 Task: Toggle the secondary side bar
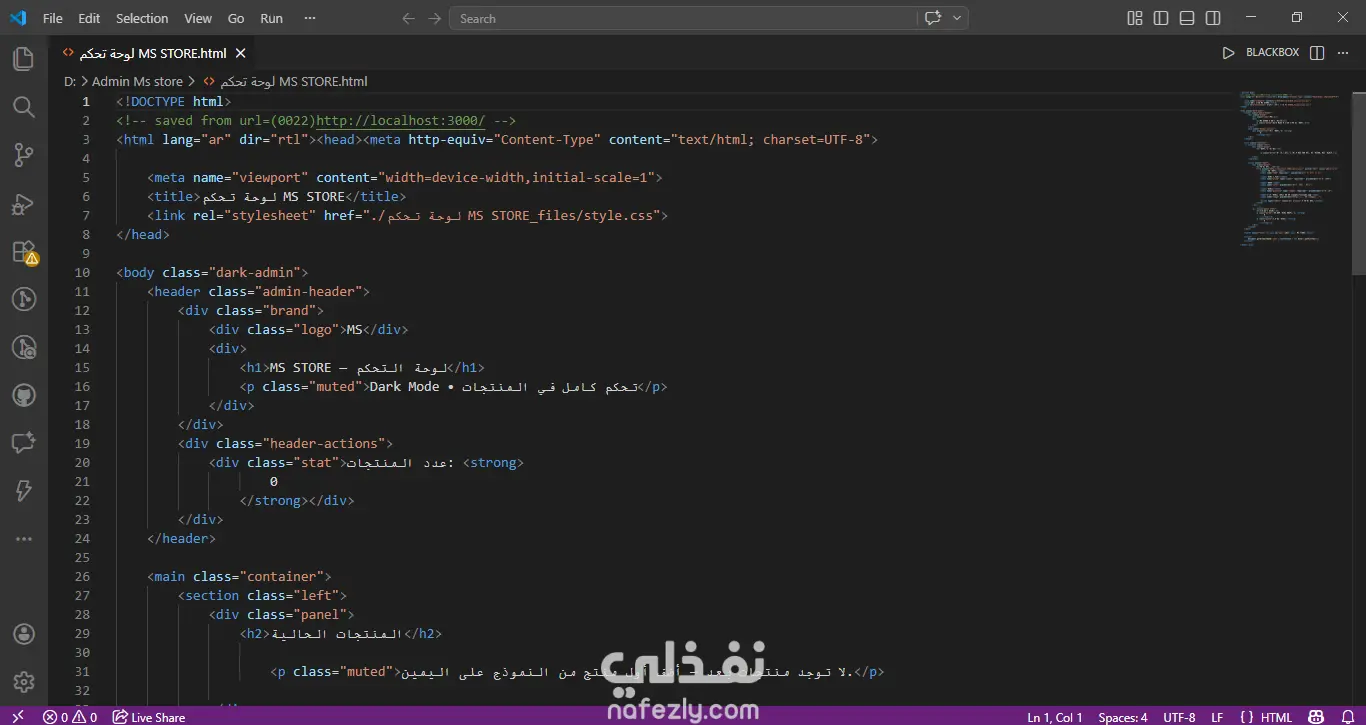tap(1213, 18)
